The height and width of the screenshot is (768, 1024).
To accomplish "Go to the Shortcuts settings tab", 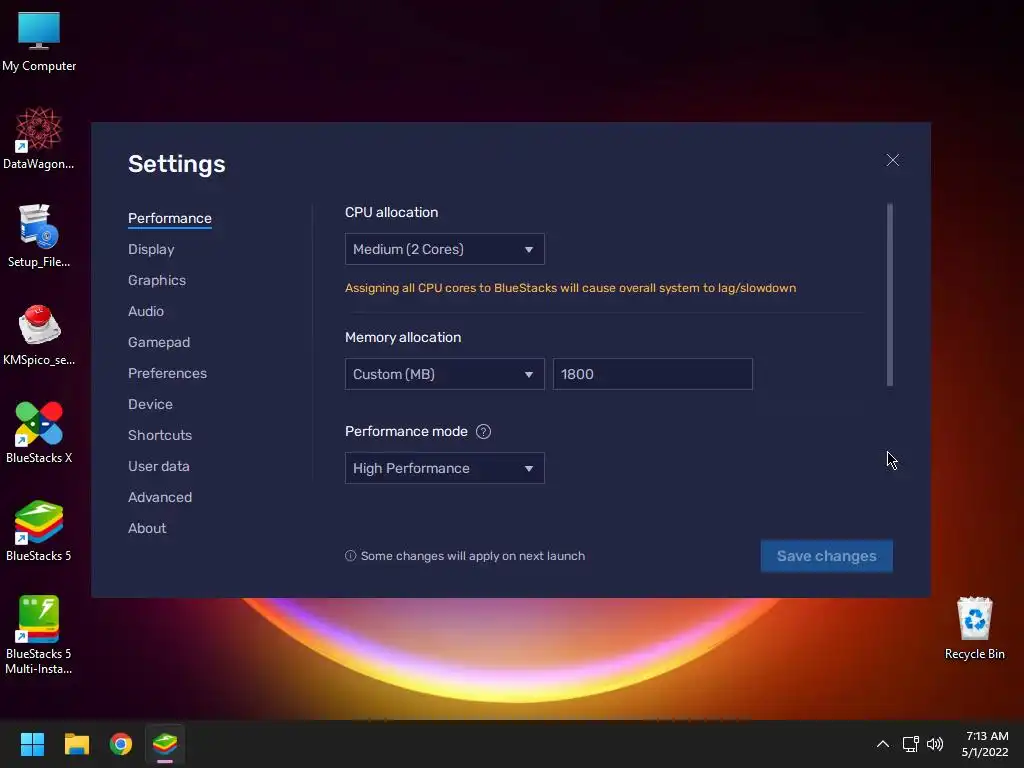I will [x=160, y=436].
